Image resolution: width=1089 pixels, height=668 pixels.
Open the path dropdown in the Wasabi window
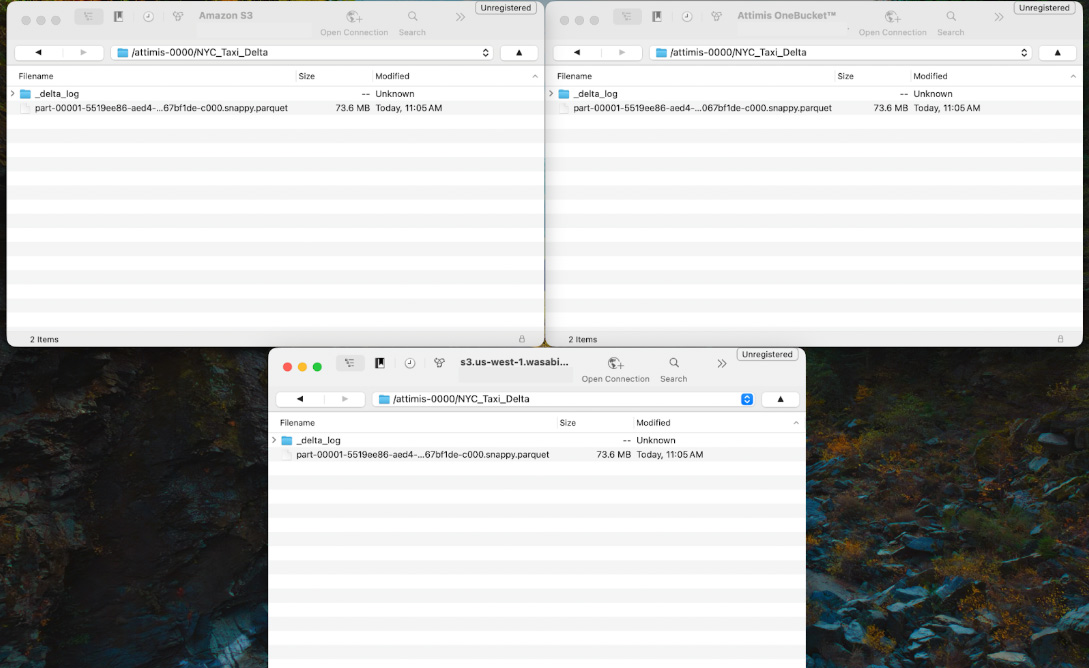click(747, 399)
